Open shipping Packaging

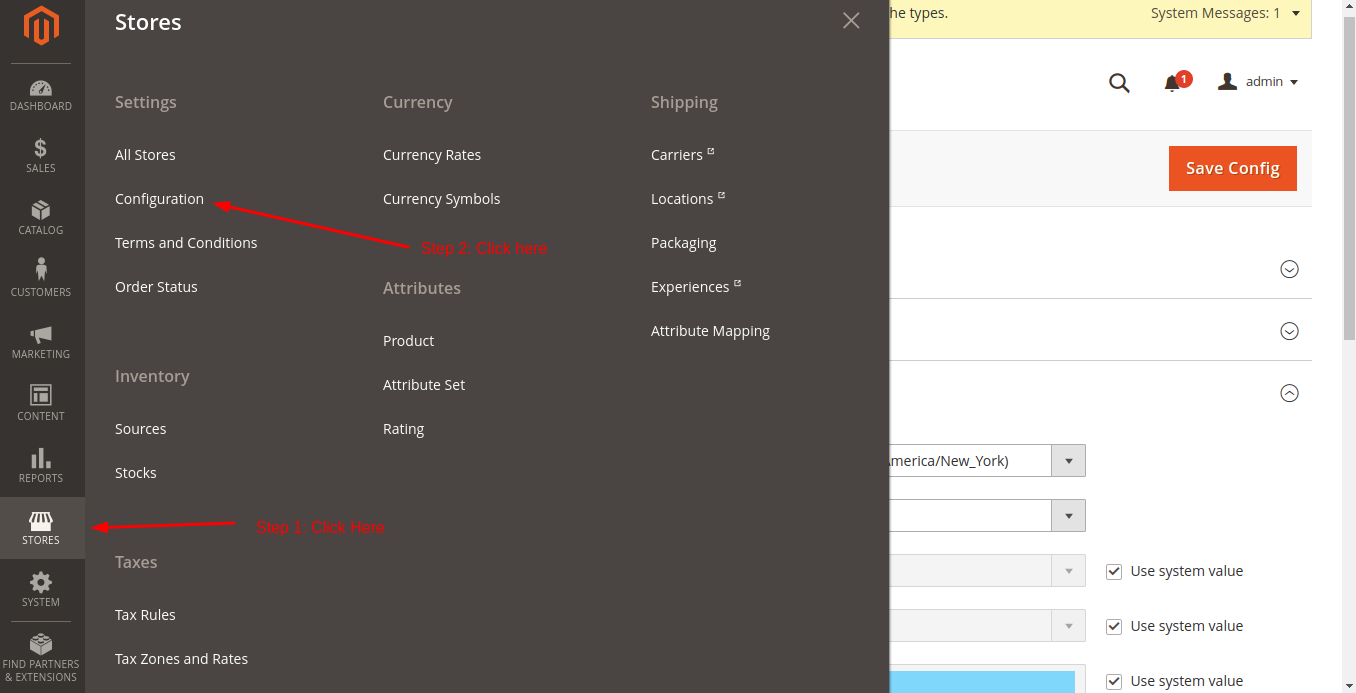point(683,243)
